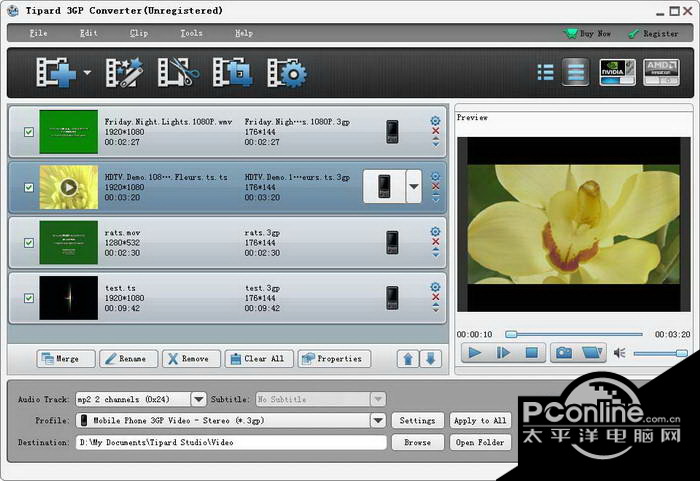
Task: Click the Merge button
Action: point(66,359)
